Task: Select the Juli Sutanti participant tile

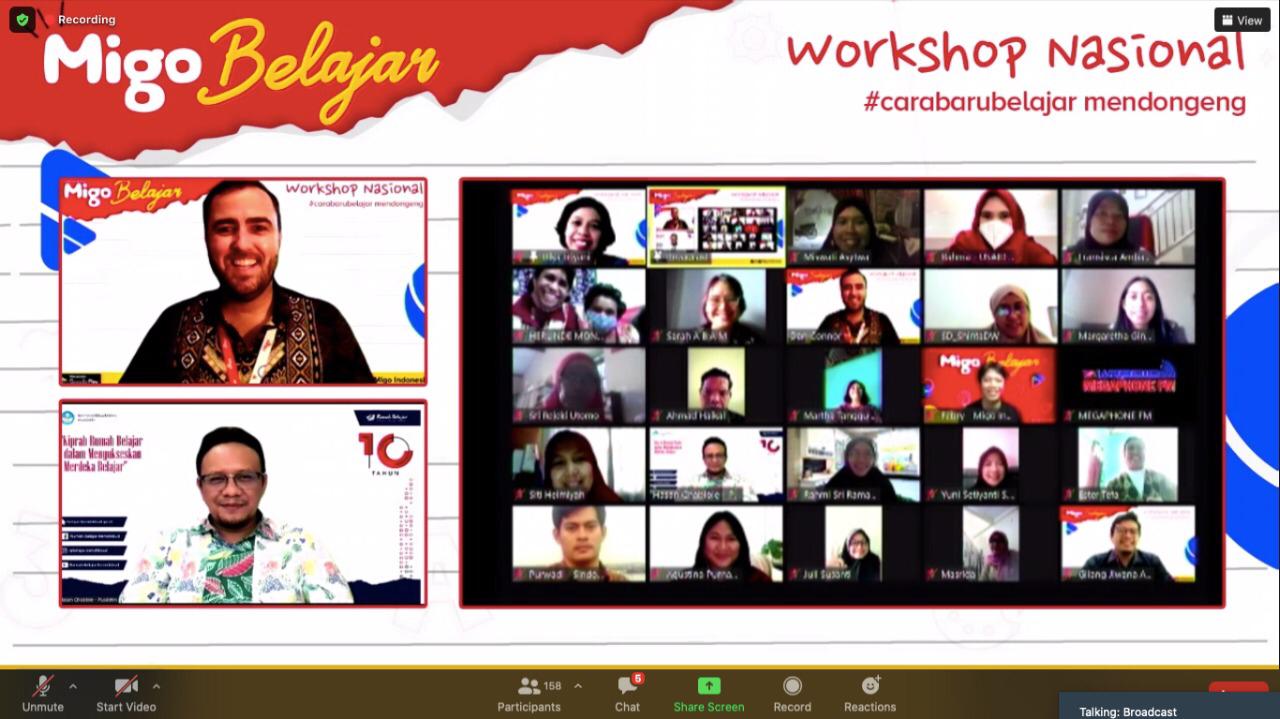Action: point(854,544)
